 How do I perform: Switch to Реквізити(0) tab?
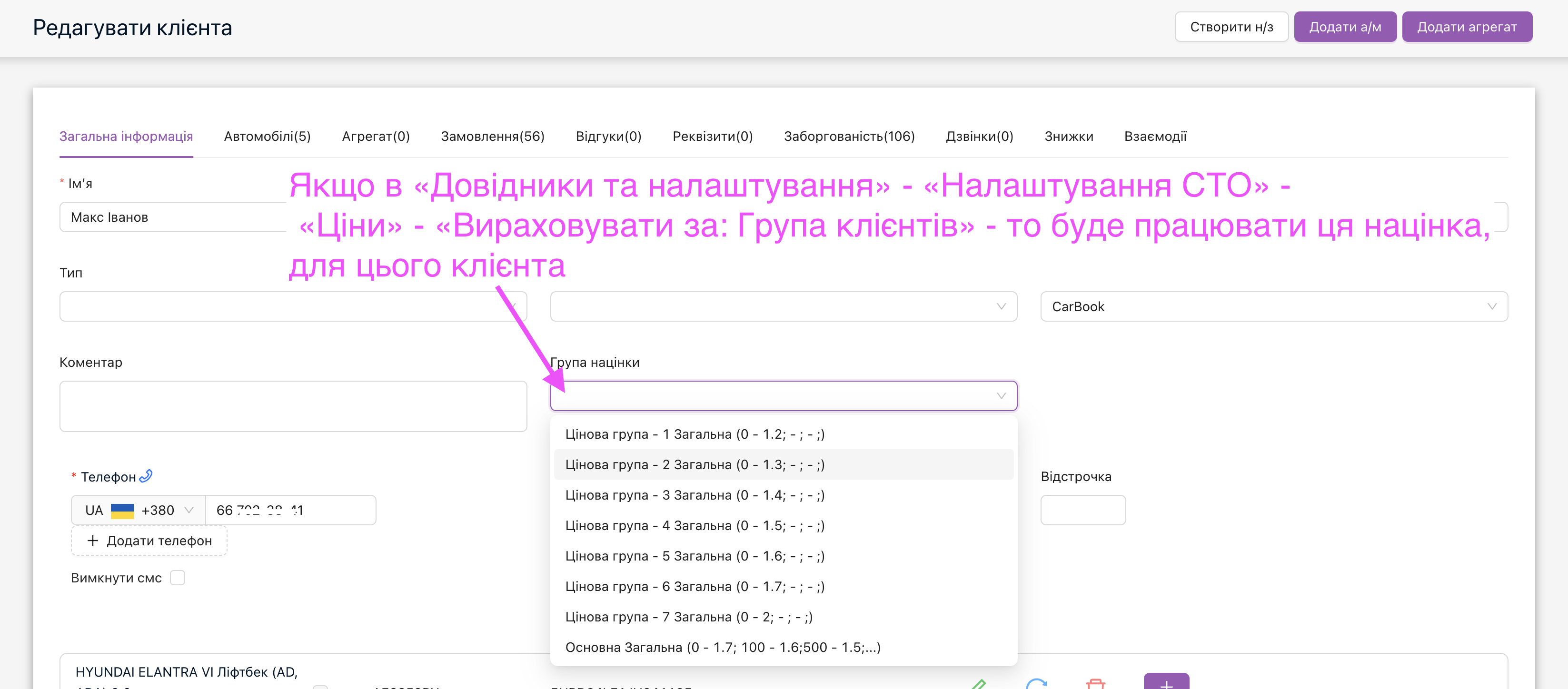[x=712, y=137]
